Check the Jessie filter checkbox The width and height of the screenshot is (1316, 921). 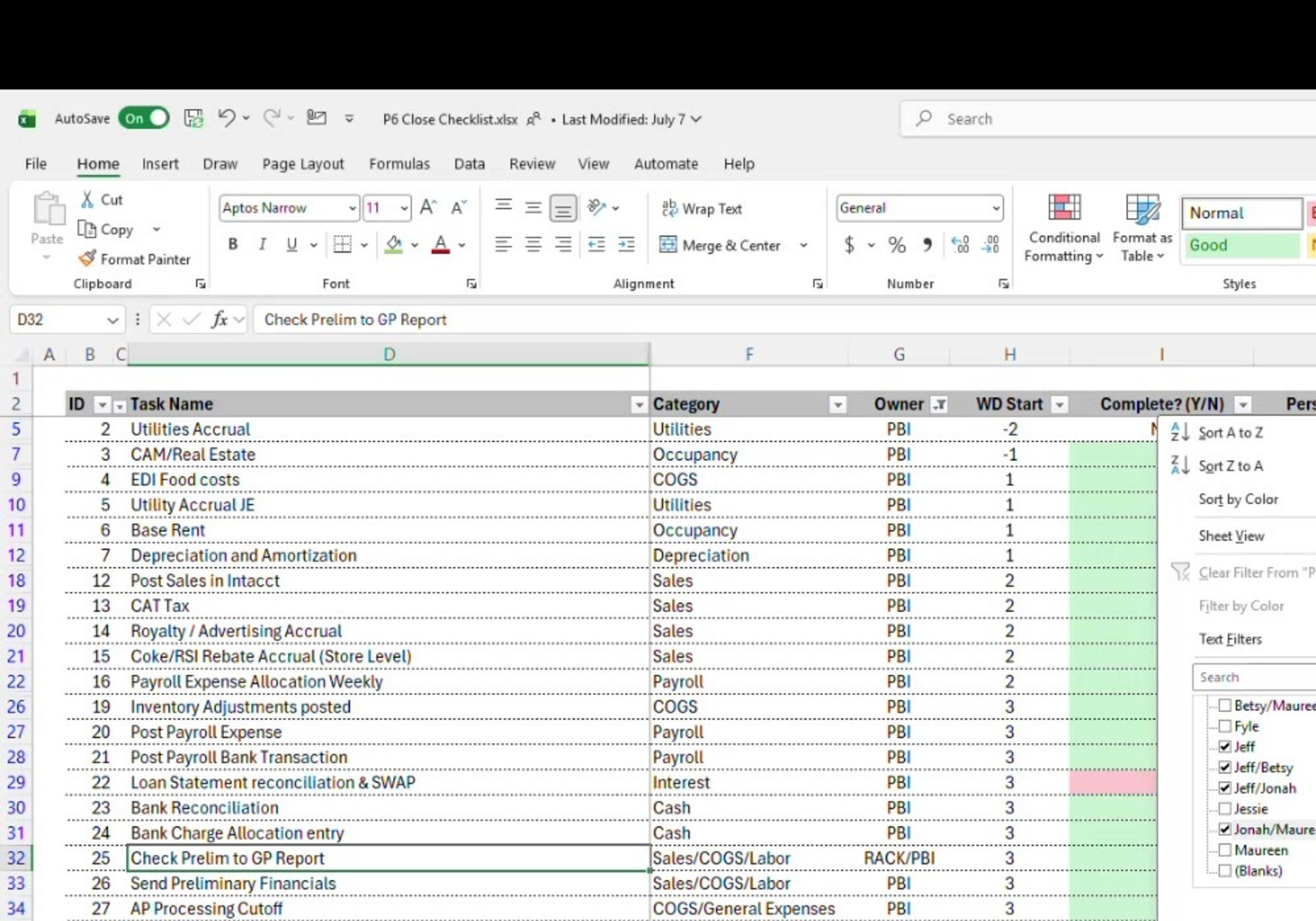(x=1225, y=808)
